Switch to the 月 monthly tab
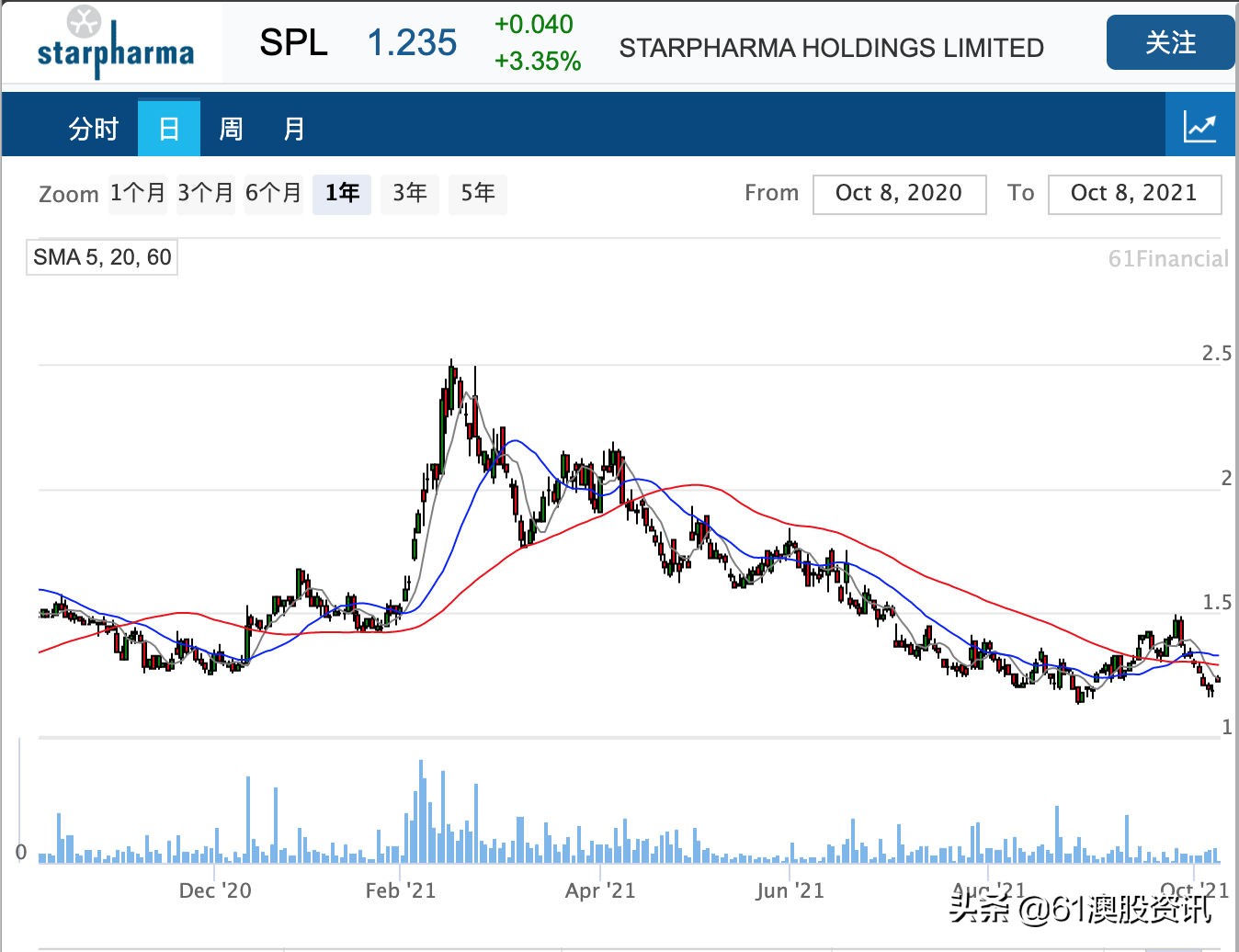 [x=294, y=128]
